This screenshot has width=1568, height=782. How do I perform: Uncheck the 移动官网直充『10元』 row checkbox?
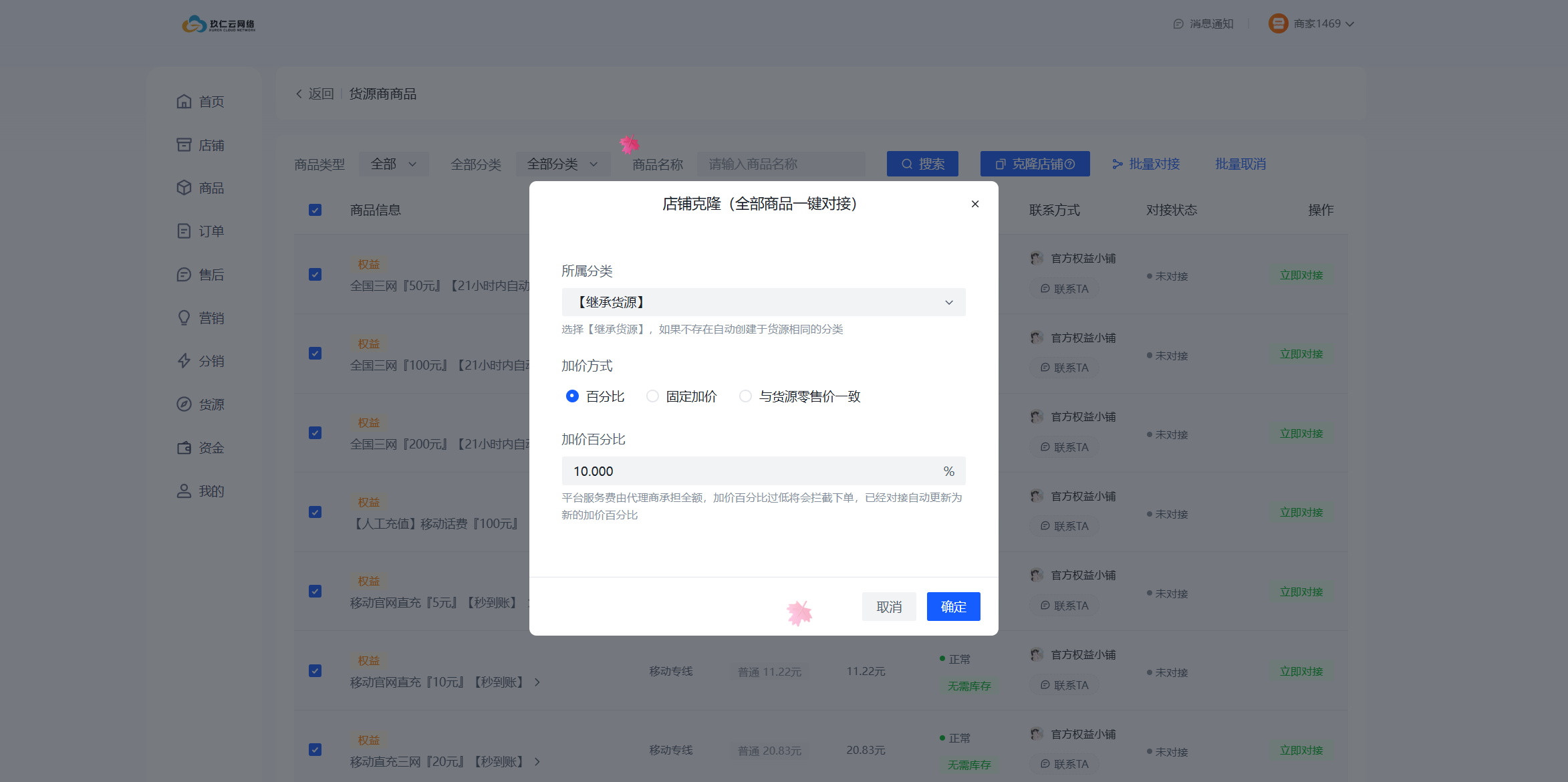315,671
